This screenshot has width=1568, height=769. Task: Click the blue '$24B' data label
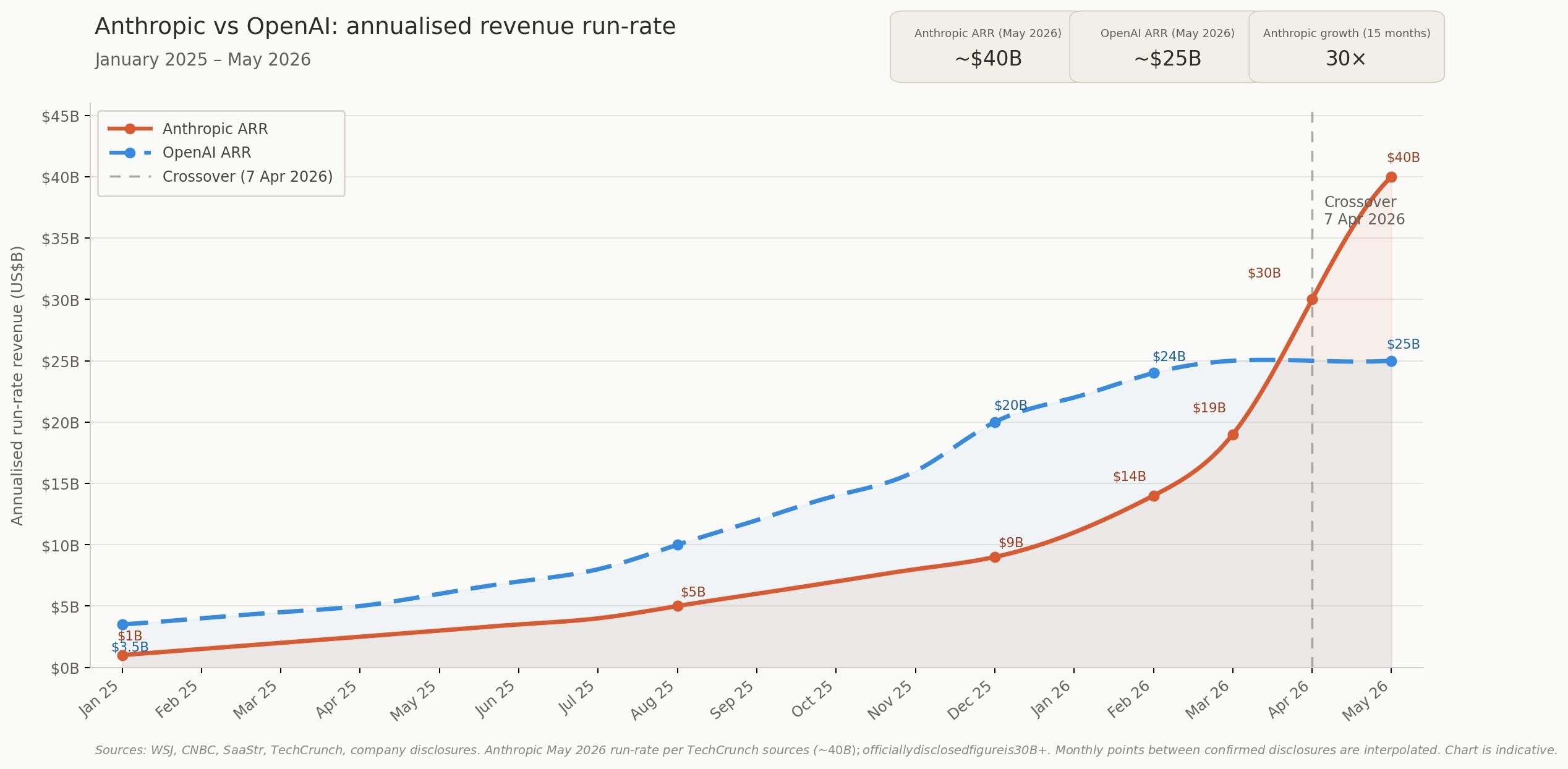tap(1169, 357)
